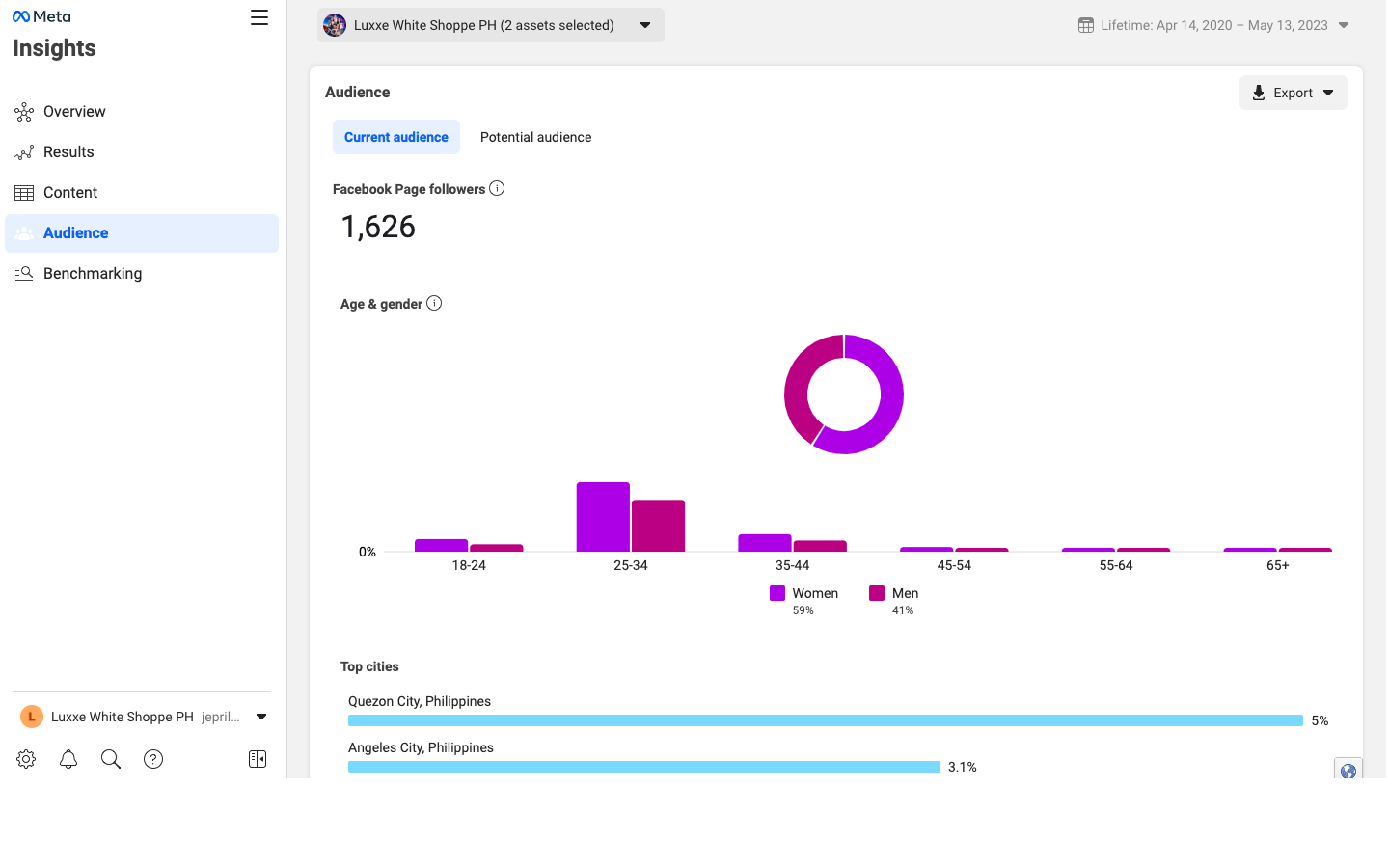Open Content section
This screenshot has height=868, width=1389.
[x=142, y=193]
